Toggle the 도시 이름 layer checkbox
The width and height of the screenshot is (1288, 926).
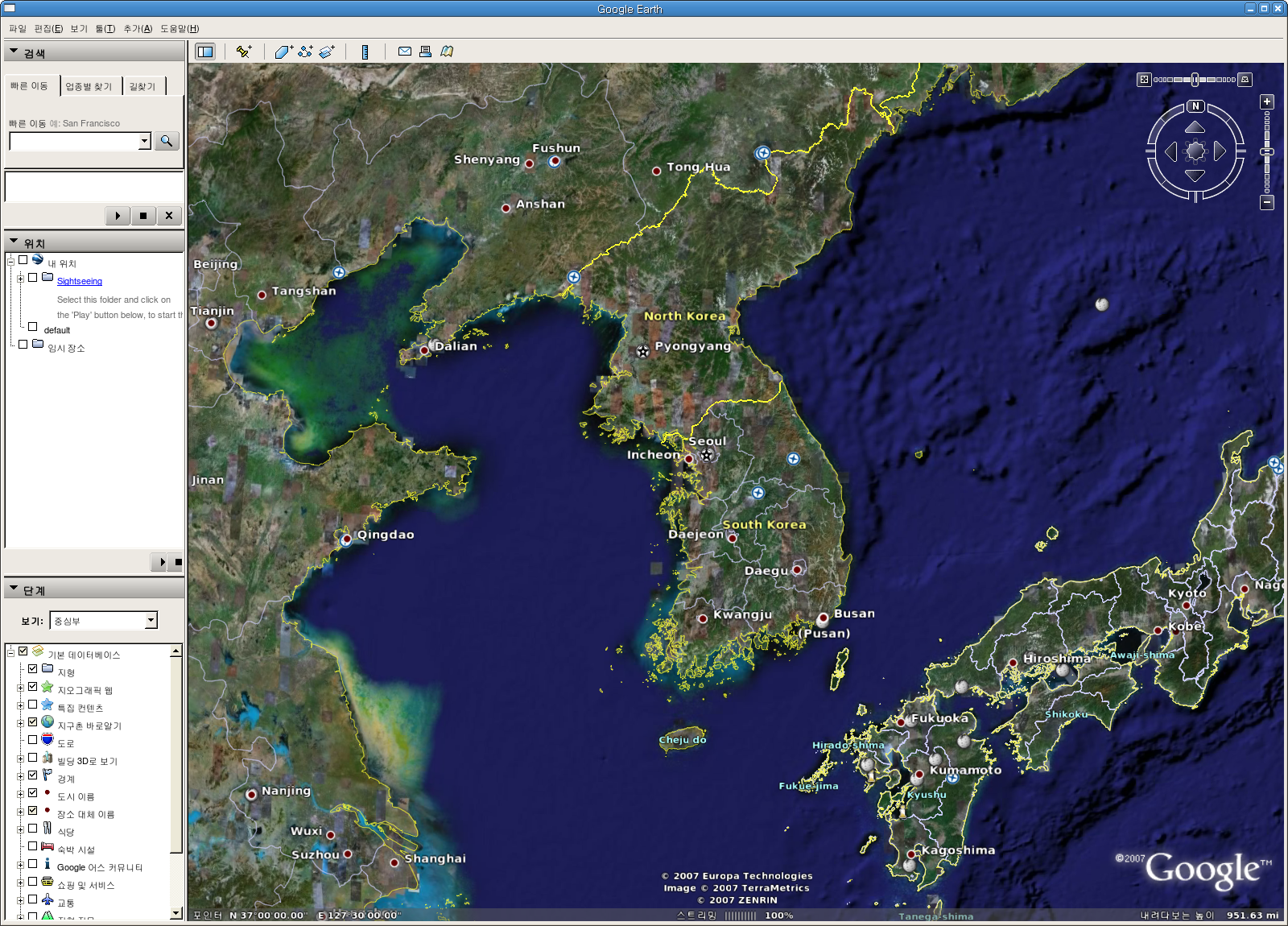tap(33, 793)
